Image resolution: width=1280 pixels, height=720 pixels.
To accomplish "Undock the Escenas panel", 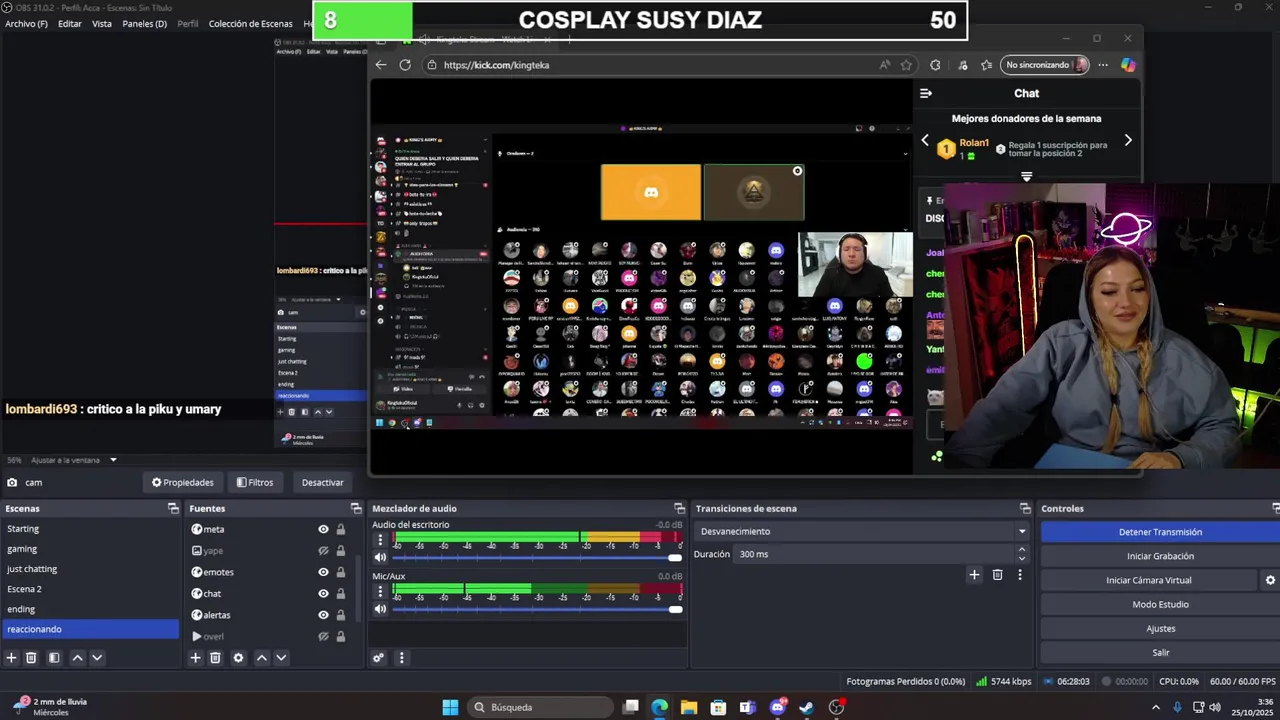I will tap(173, 509).
